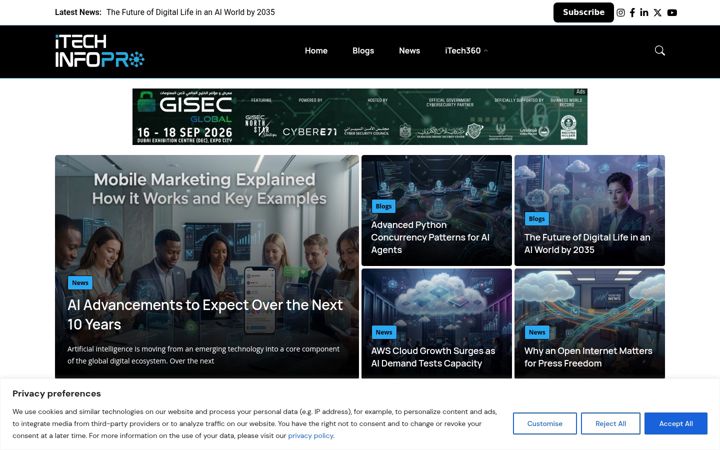The image size is (720, 450).
Task: Click the GISEC Global banner ad
Action: click(360, 117)
